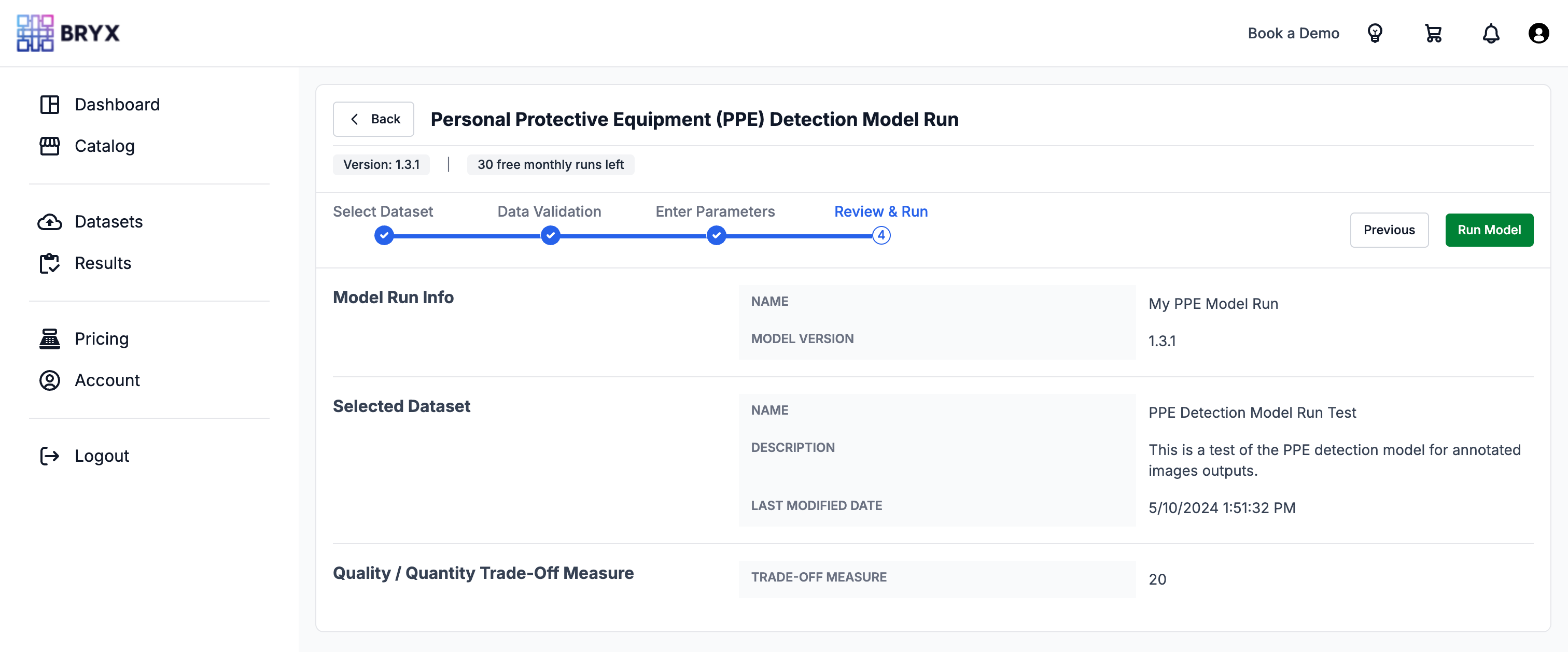Image resolution: width=1568 pixels, height=652 pixels.
Task: Open the user profile menu
Action: (x=1539, y=34)
